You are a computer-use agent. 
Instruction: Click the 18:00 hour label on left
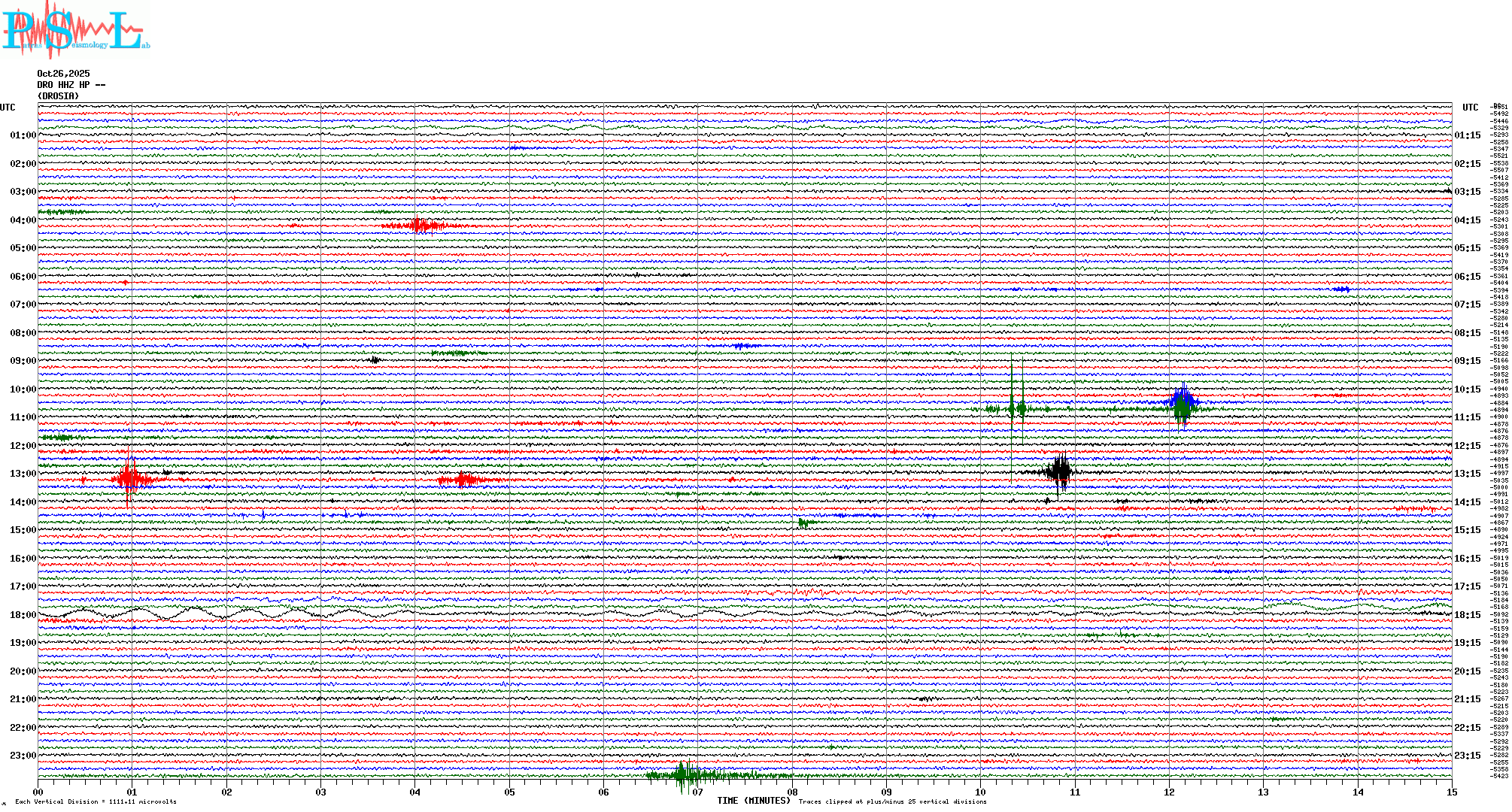point(23,615)
